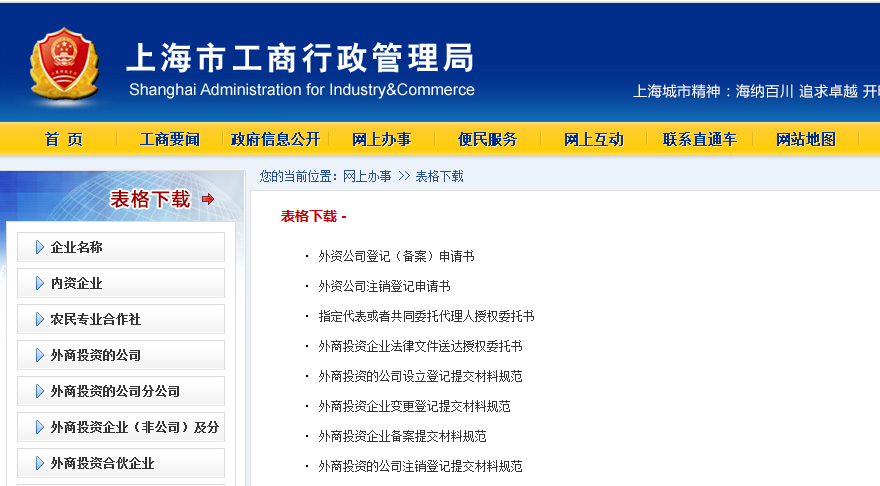Screen dimensions: 880x486
Task: Expand the 外商投资的公司分公司 sidebar item
Action: point(121,391)
